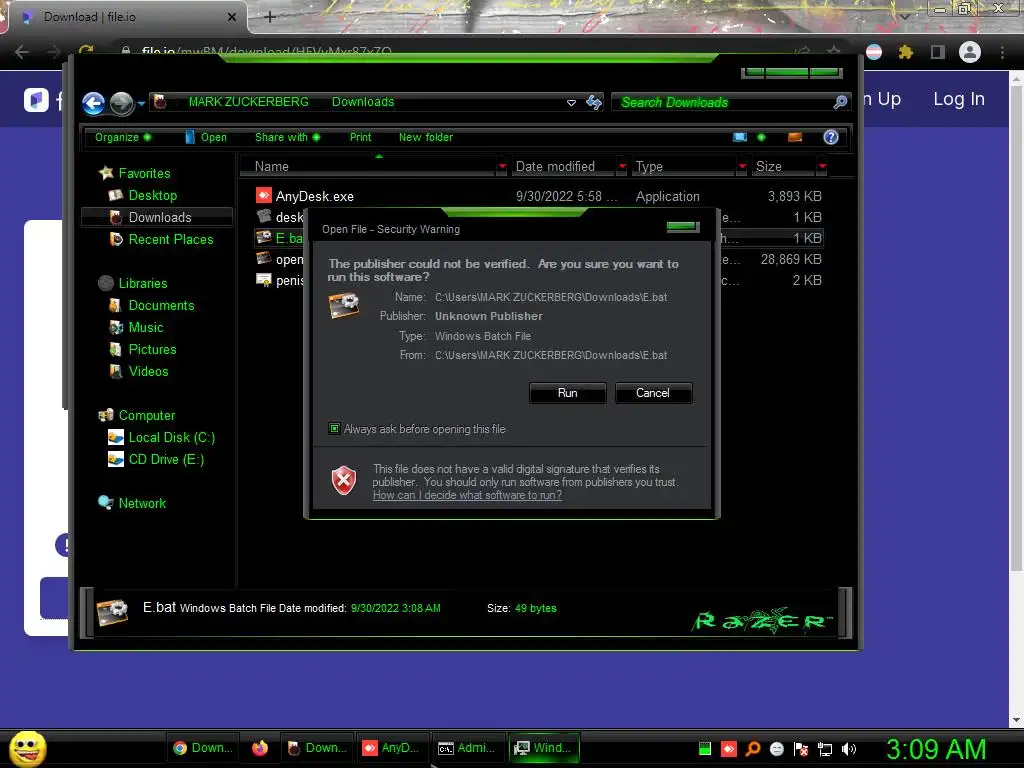Open the Name column filter dropdown
Image resolution: width=1024 pixels, height=768 pixels.
click(x=502, y=167)
